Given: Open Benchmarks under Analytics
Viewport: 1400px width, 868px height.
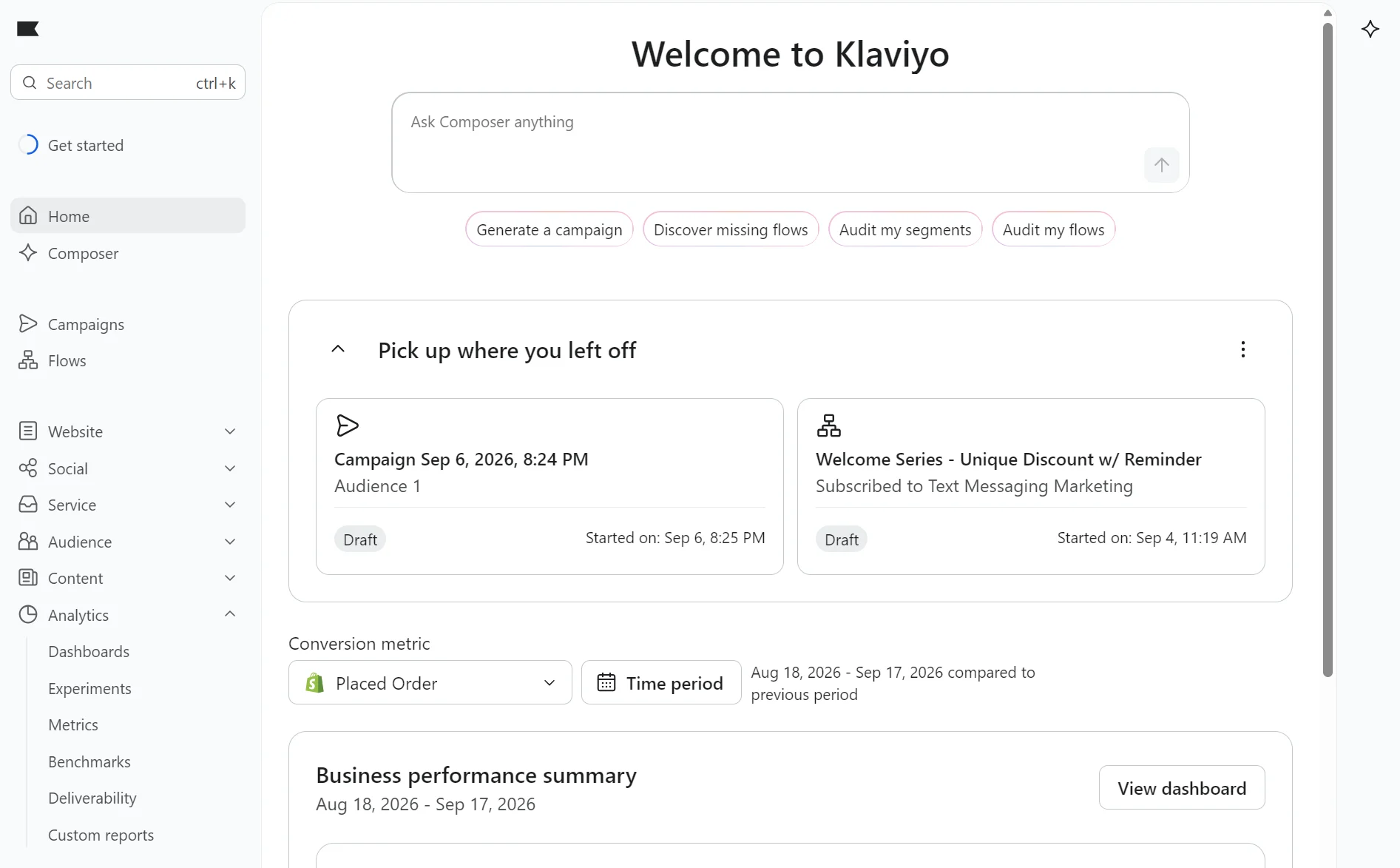Looking at the screenshot, I should pyautogui.click(x=89, y=761).
